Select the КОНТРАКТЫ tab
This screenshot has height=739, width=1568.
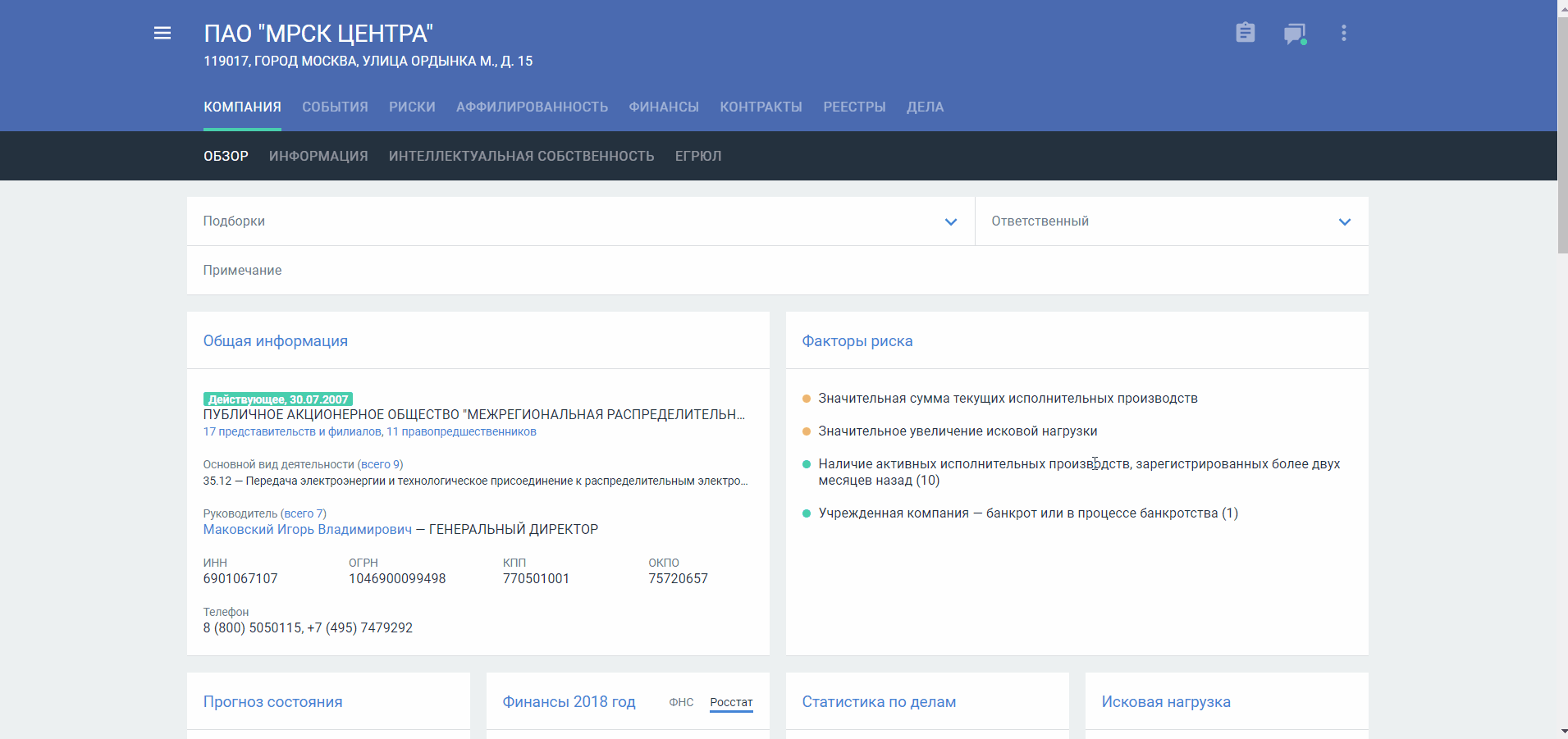click(761, 107)
